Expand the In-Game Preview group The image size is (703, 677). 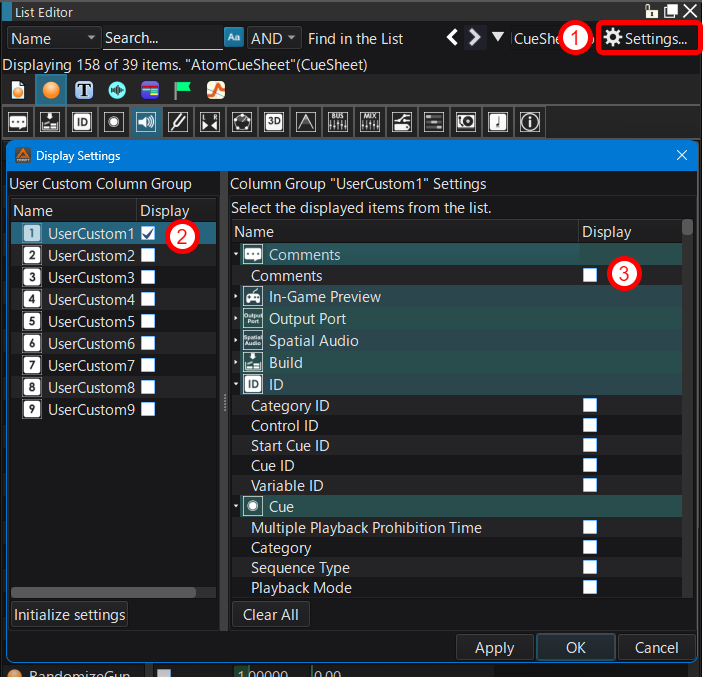point(236,296)
